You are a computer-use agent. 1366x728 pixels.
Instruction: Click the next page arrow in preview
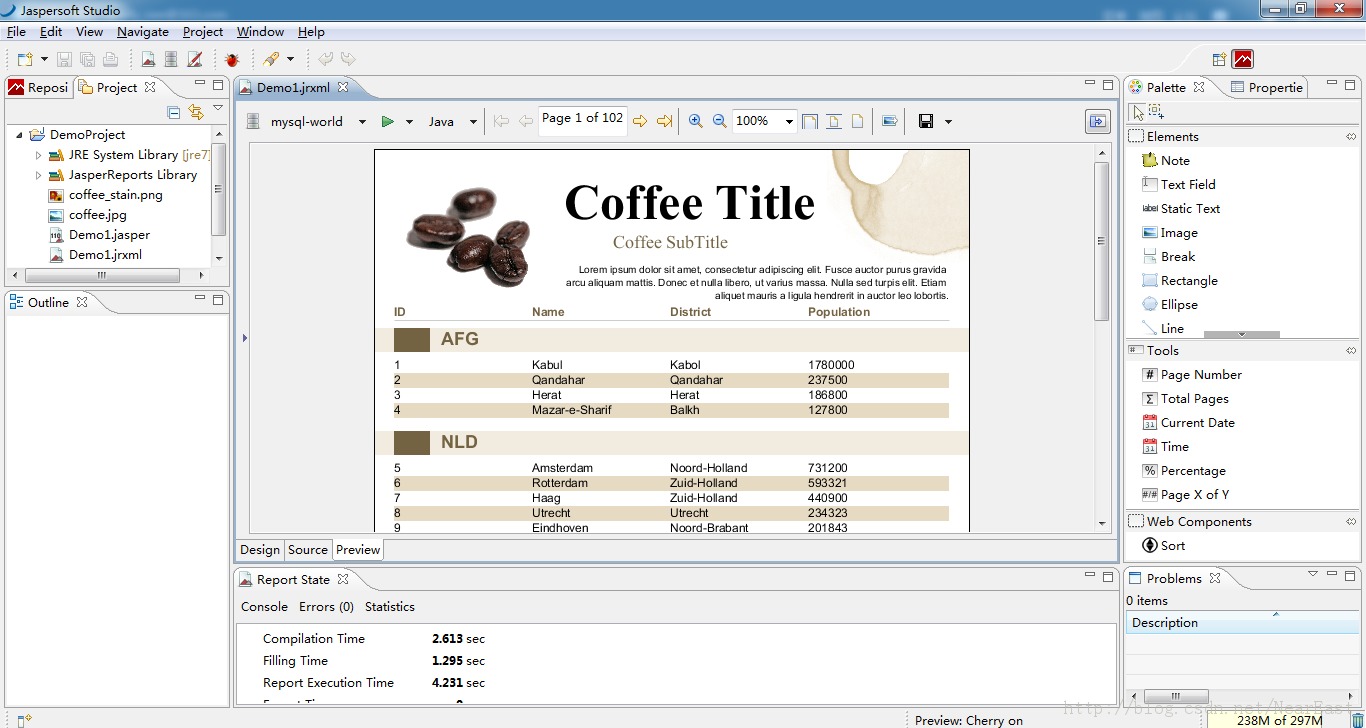click(641, 120)
